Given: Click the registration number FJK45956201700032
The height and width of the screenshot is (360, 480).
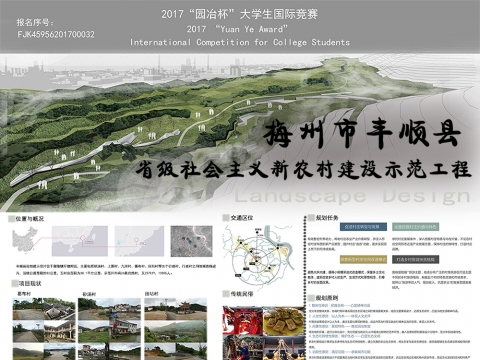Looking at the screenshot, I should tap(56, 34).
